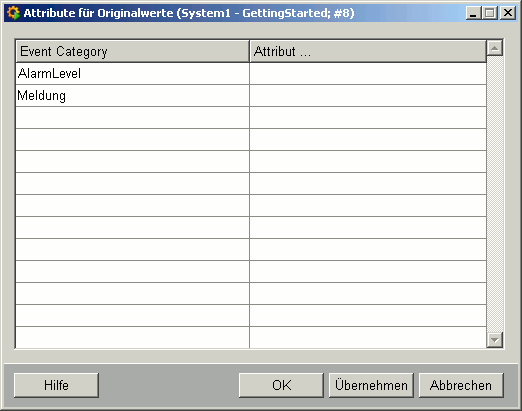Click the Übernehmen button
The width and height of the screenshot is (522, 411).
click(371, 385)
